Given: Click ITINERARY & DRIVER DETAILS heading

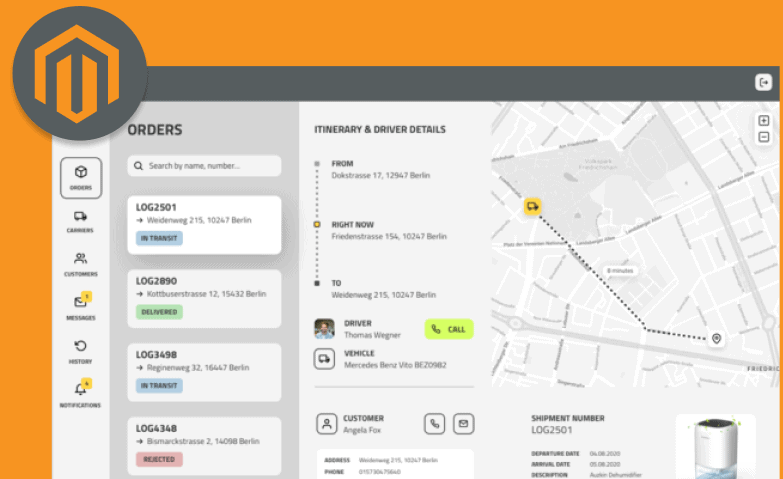Looking at the screenshot, I should (x=380, y=129).
